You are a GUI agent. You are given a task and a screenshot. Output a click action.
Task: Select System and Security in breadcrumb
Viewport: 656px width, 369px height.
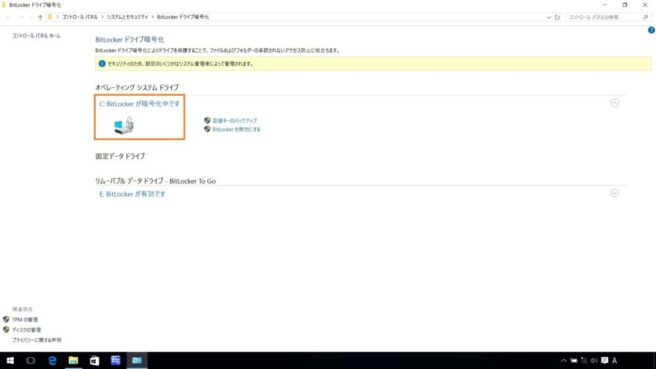tap(127, 17)
